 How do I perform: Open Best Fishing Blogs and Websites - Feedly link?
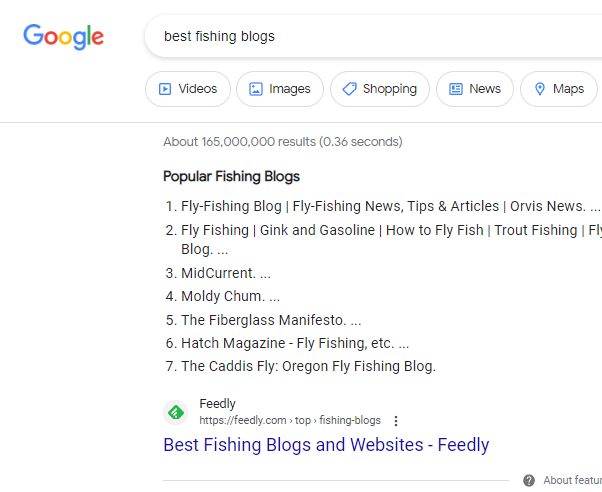coord(326,445)
